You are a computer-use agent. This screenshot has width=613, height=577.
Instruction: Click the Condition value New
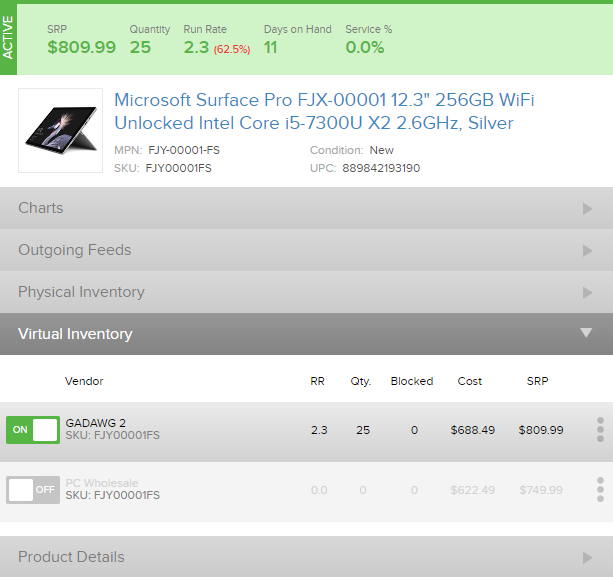(x=382, y=150)
